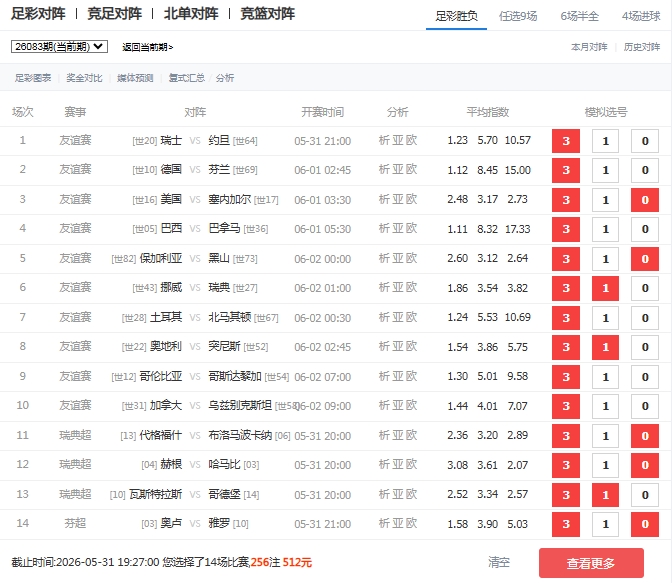Deselect loss option 0 for 奥卢 vs 雅罗
Image resolution: width=672 pixels, height=583 pixels.
(x=645, y=524)
